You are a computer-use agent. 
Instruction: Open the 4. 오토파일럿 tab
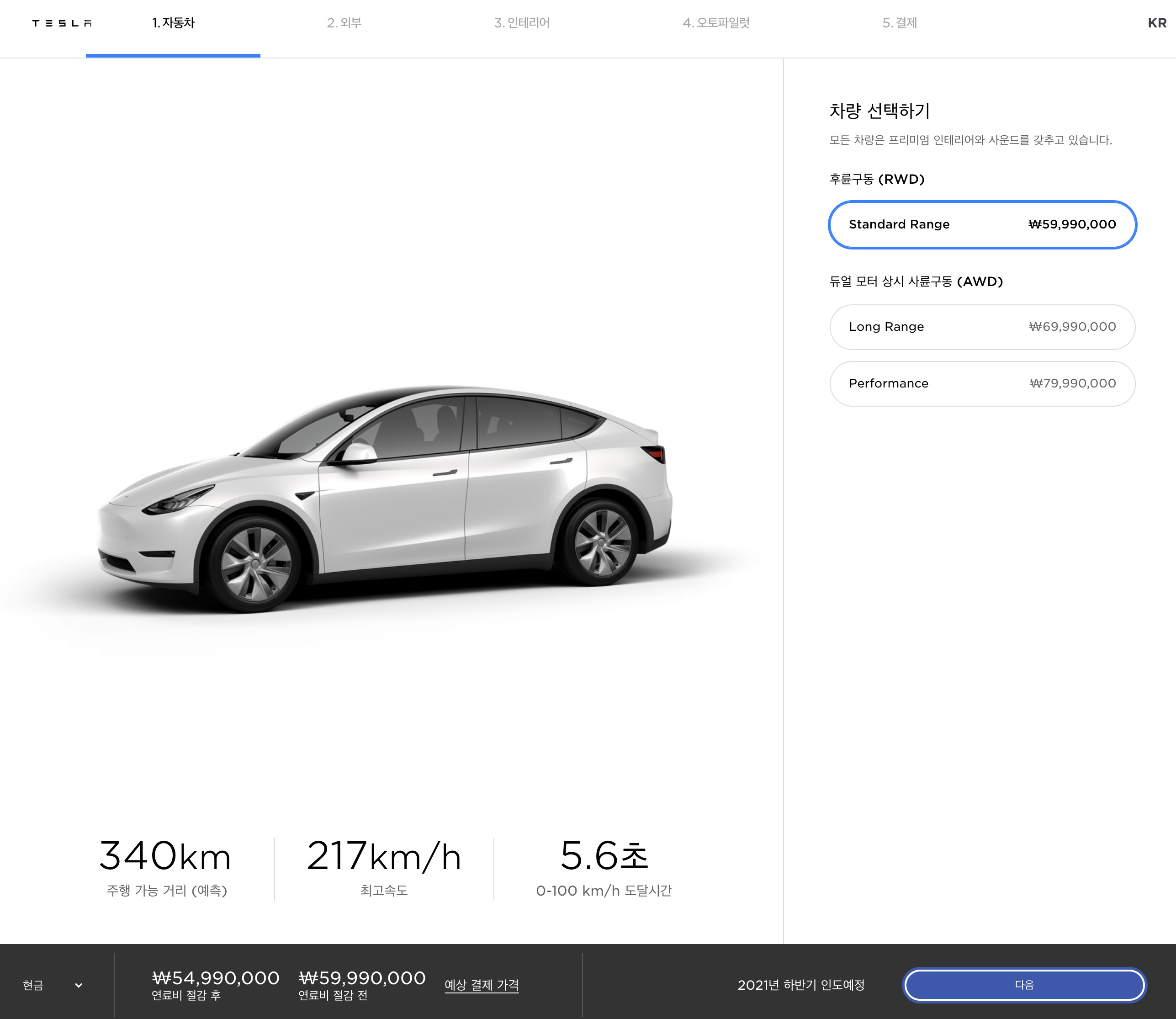(x=716, y=23)
